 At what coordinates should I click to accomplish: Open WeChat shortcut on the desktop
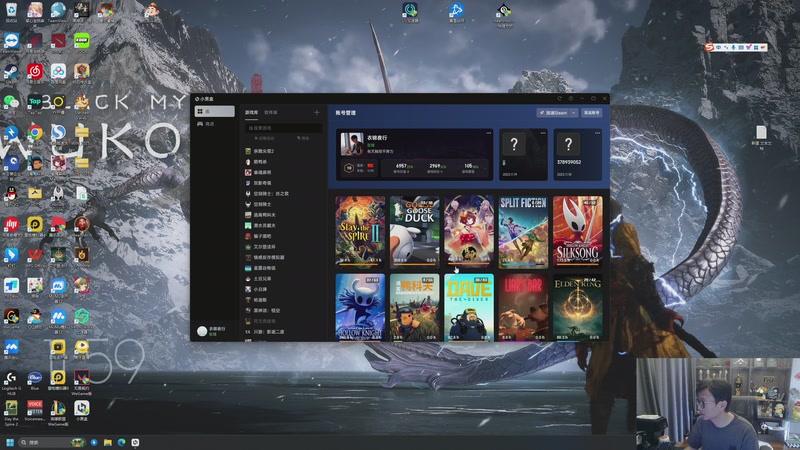(11, 103)
